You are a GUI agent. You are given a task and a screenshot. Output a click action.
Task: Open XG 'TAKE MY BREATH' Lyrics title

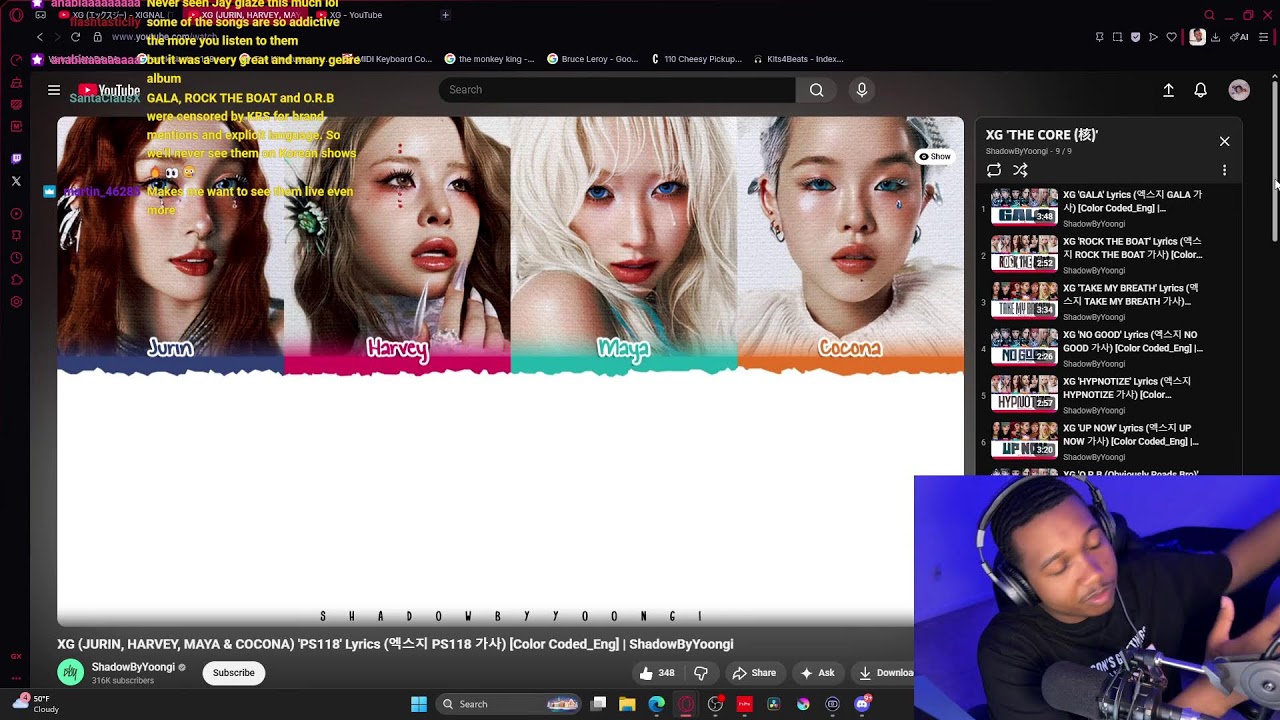tap(1131, 295)
